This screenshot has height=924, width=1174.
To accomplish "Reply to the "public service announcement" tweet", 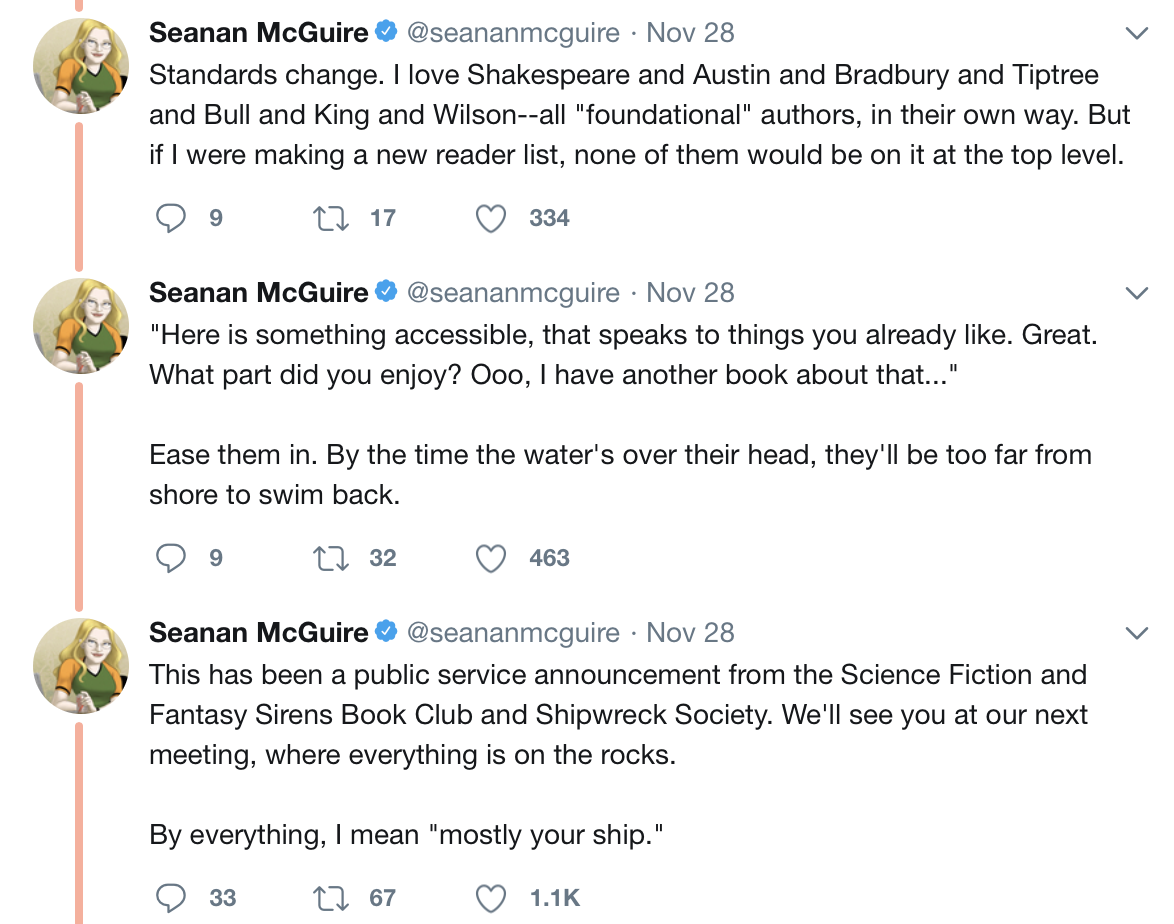I will (x=172, y=898).
